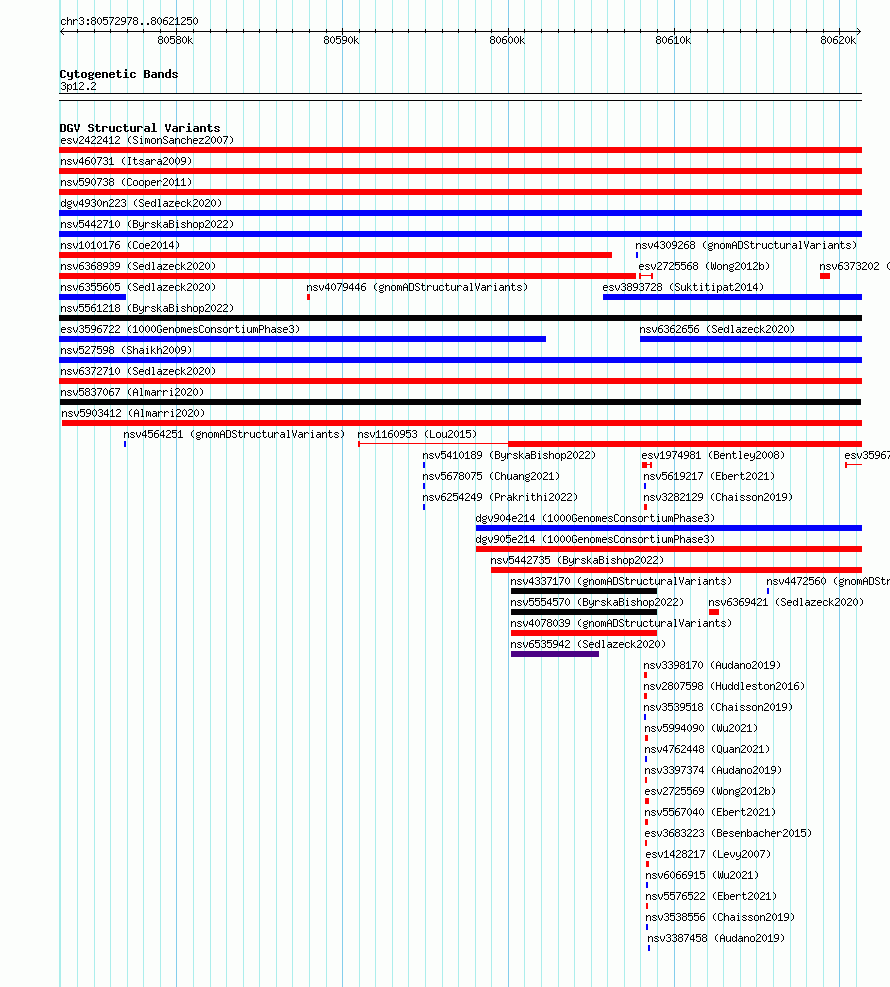This screenshot has width=890, height=987.
Task: Select nsv3282129 (Chaisson2019) label
Action: tap(718, 497)
